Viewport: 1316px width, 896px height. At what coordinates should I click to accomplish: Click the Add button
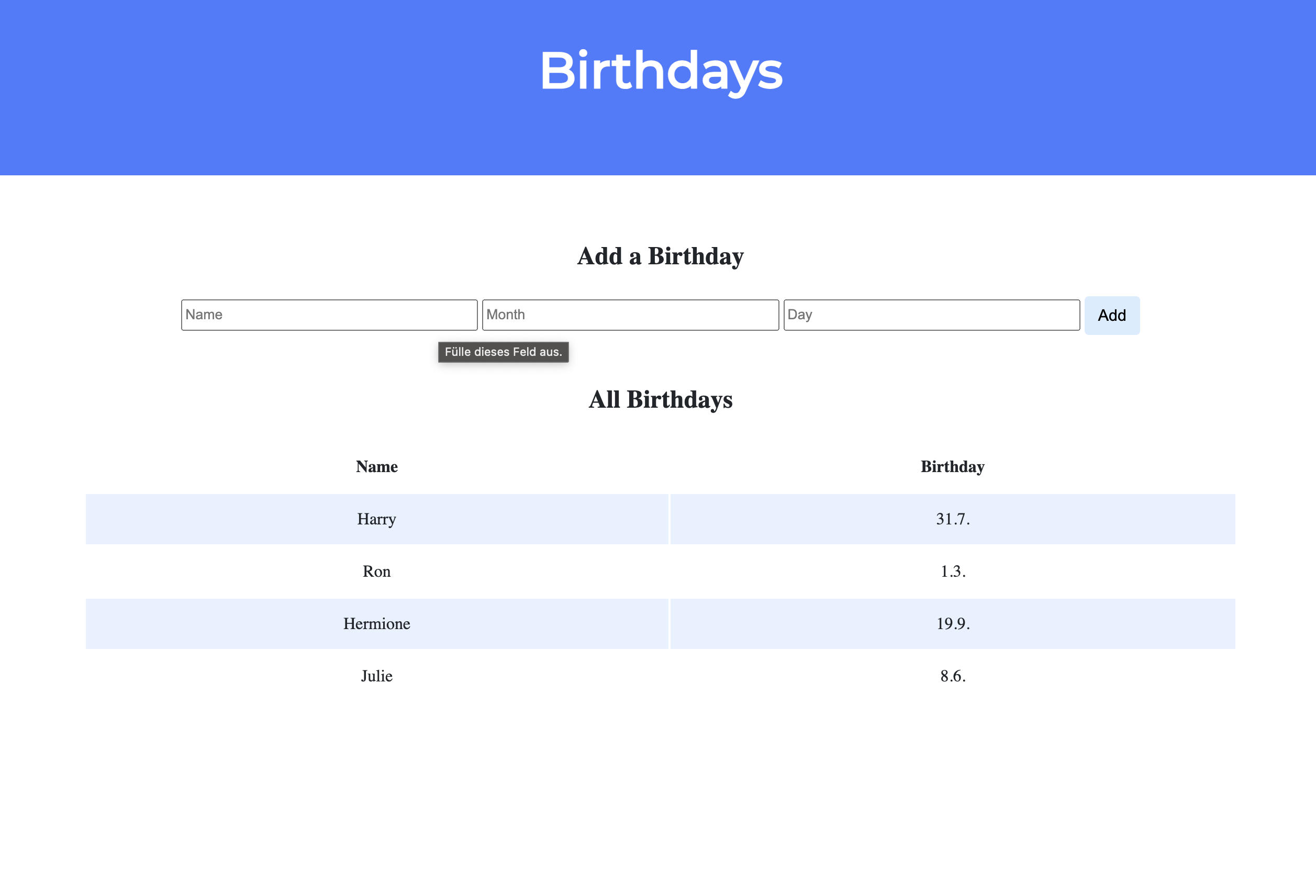[x=1111, y=315]
